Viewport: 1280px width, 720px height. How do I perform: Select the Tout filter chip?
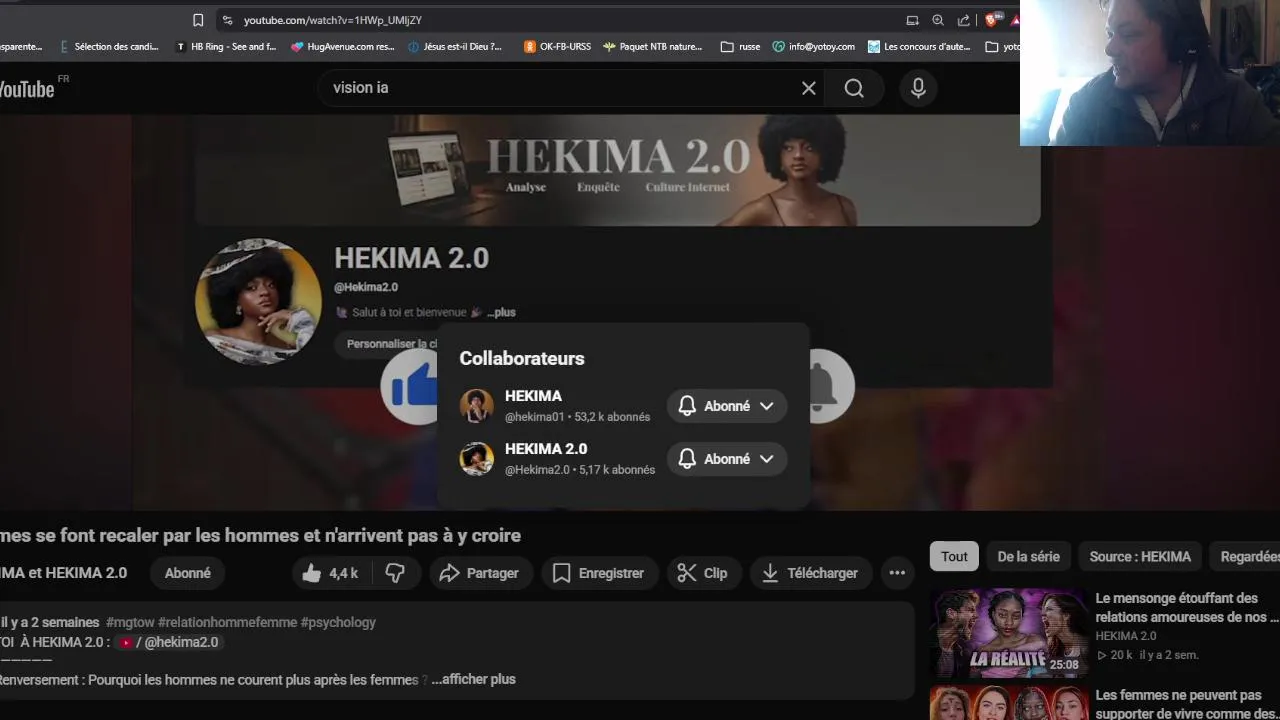point(954,557)
